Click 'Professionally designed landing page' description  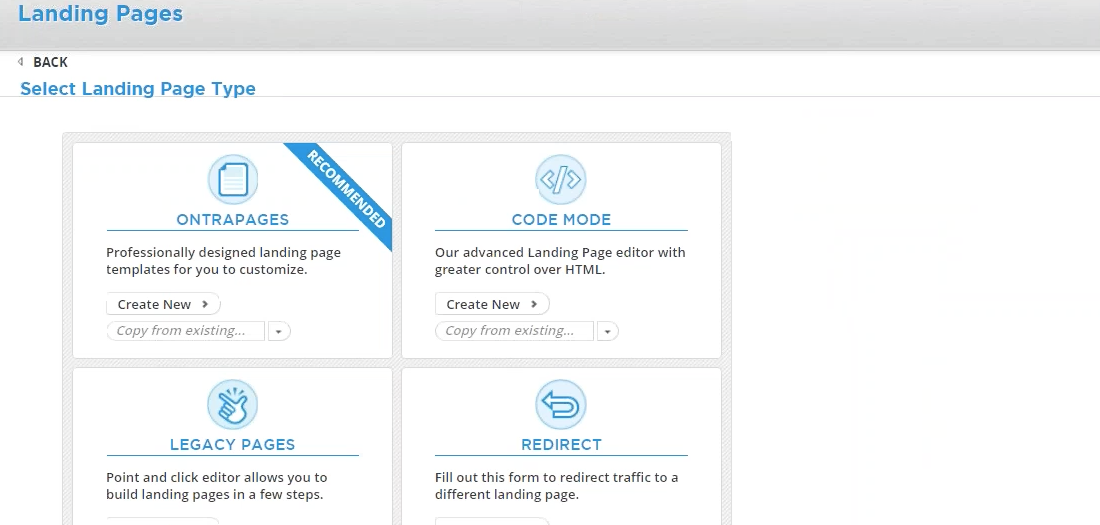[224, 260]
